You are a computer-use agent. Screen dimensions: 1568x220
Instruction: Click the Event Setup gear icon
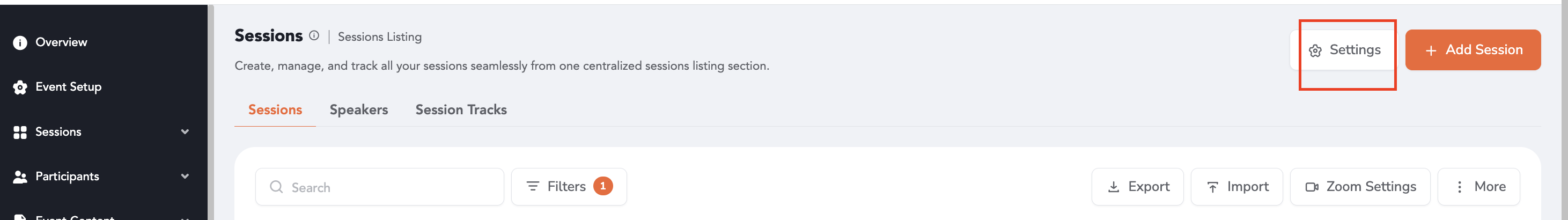(20, 87)
